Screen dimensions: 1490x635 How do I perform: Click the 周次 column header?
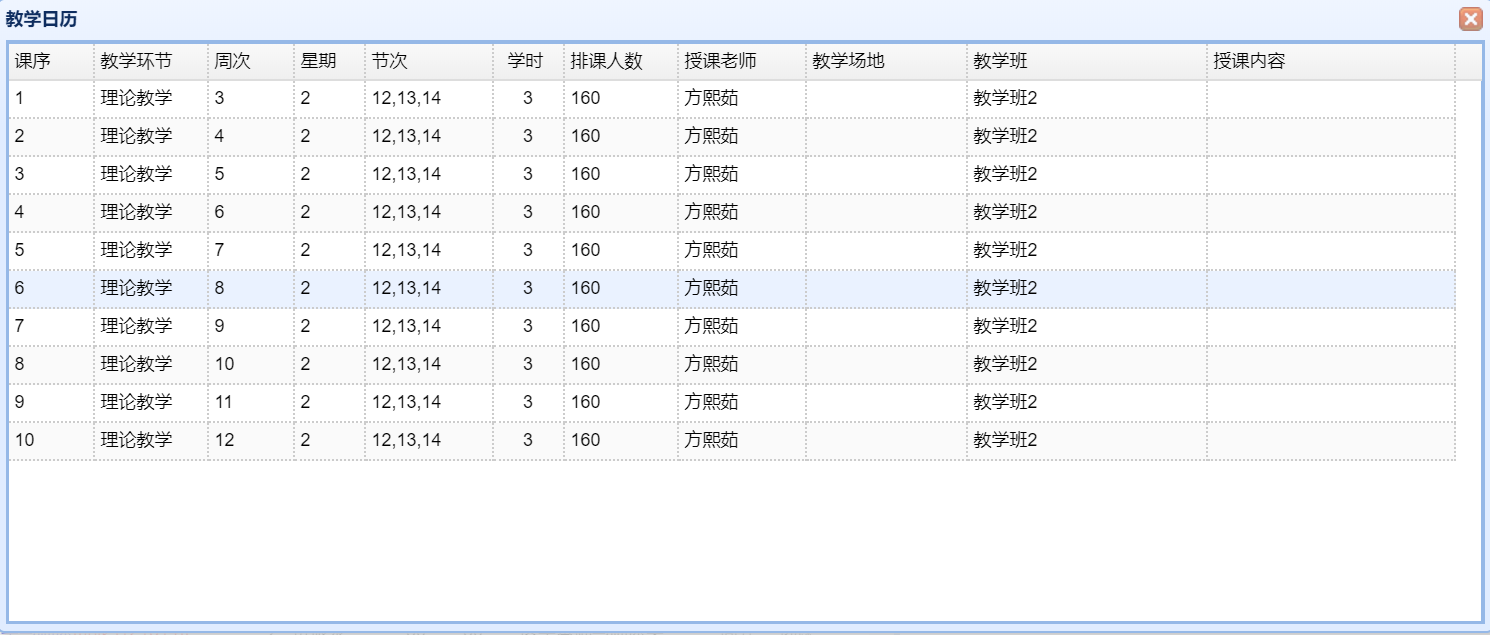[x=251, y=61]
